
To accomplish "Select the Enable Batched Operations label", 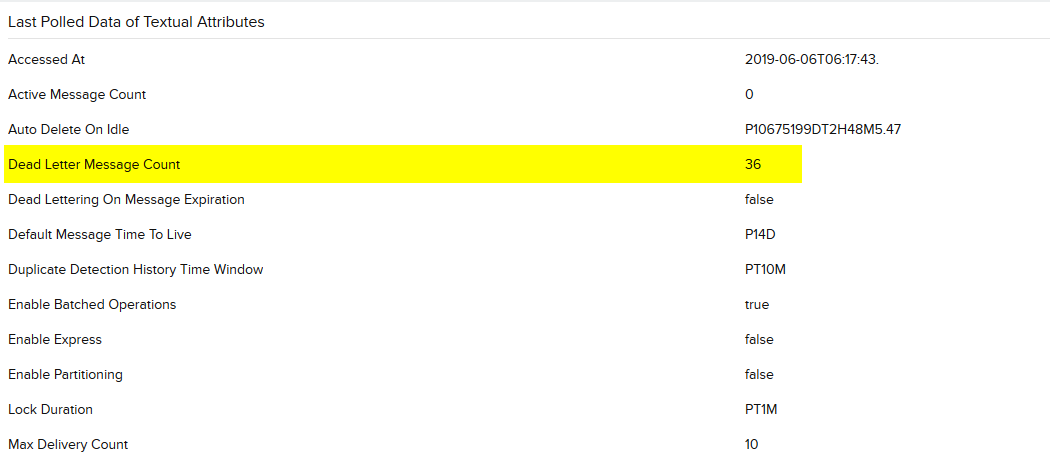I will click(x=92, y=304).
